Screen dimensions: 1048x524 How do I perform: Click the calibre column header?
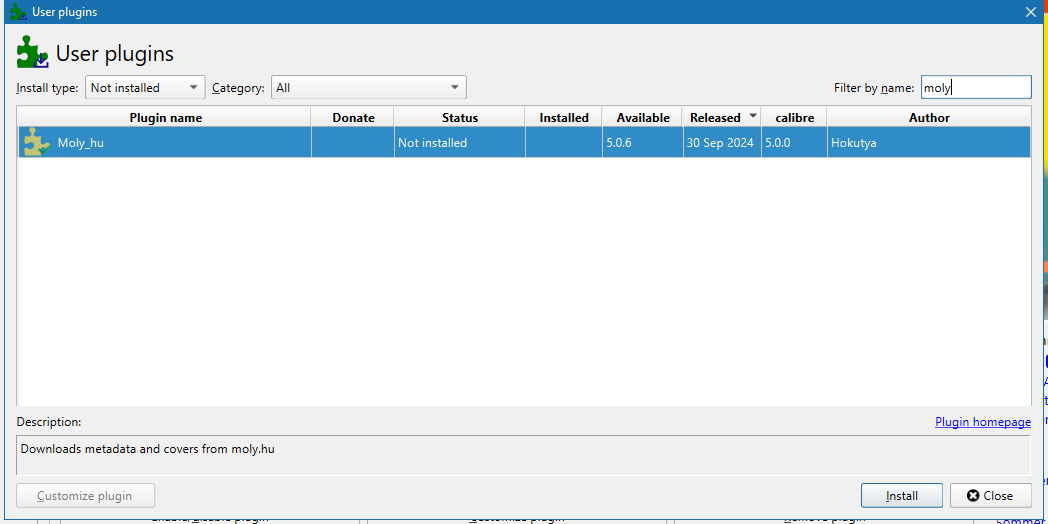click(x=794, y=118)
